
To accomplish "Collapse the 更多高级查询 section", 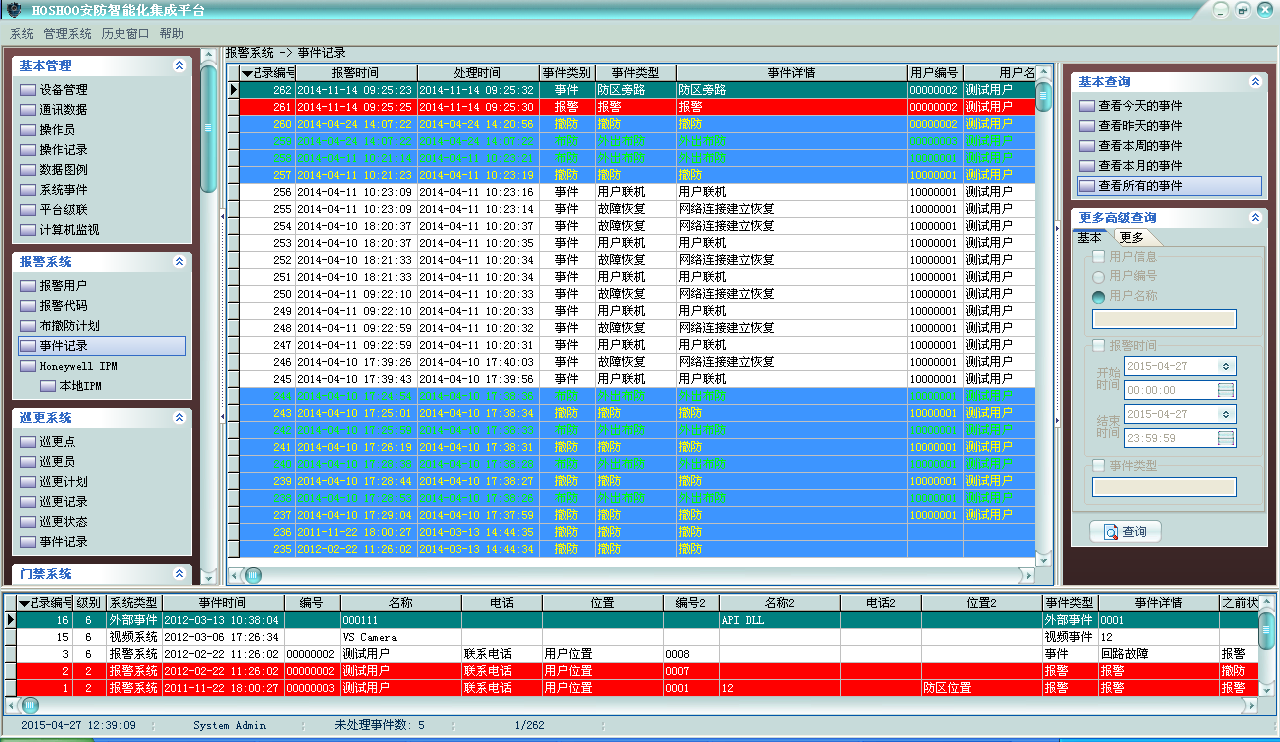I will (1255, 217).
